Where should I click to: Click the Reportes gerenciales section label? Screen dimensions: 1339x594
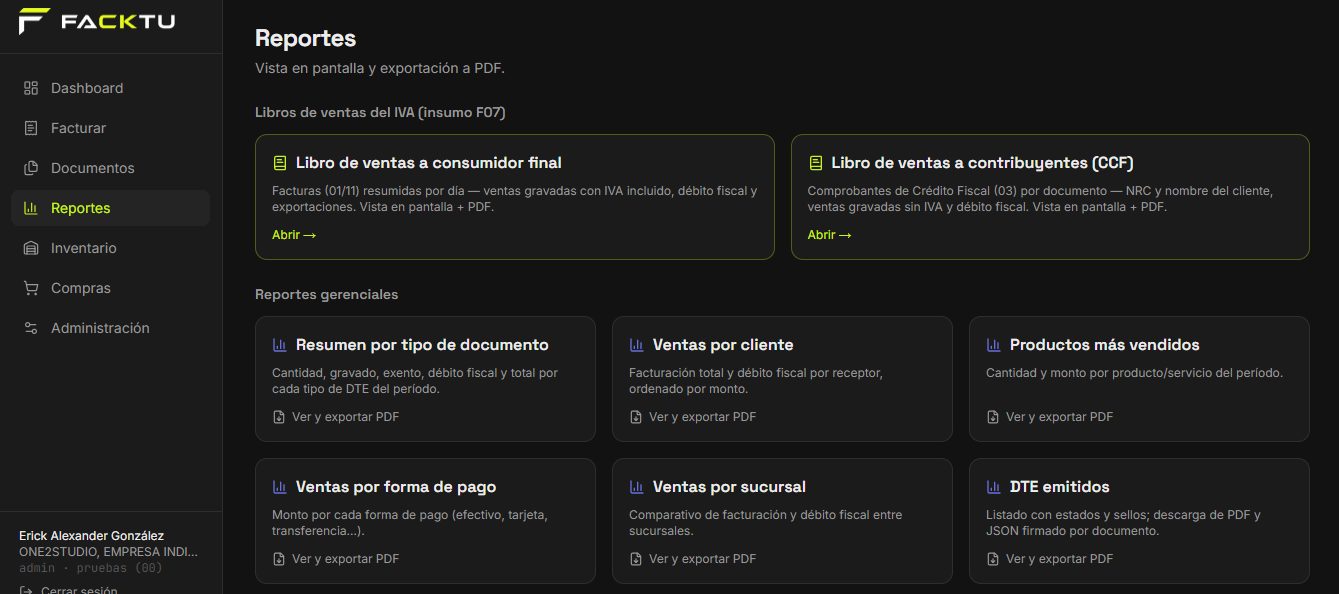(x=327, y=294)
